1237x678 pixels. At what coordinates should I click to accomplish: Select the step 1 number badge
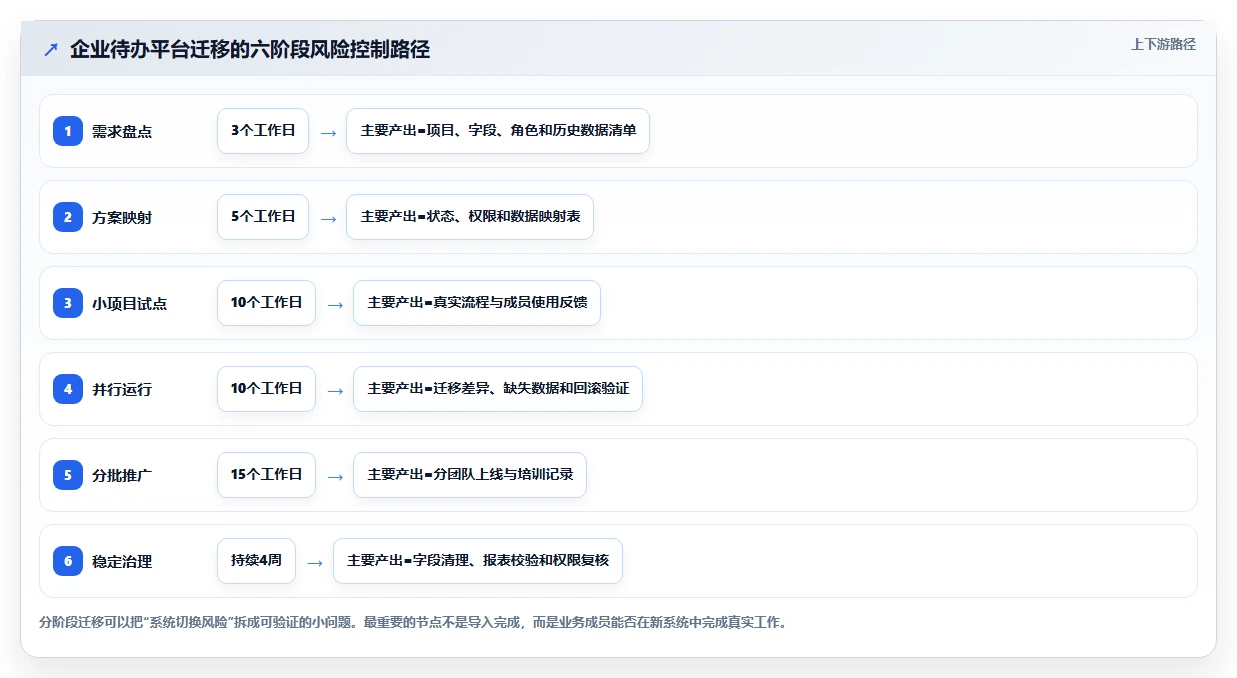coord(68,131)
